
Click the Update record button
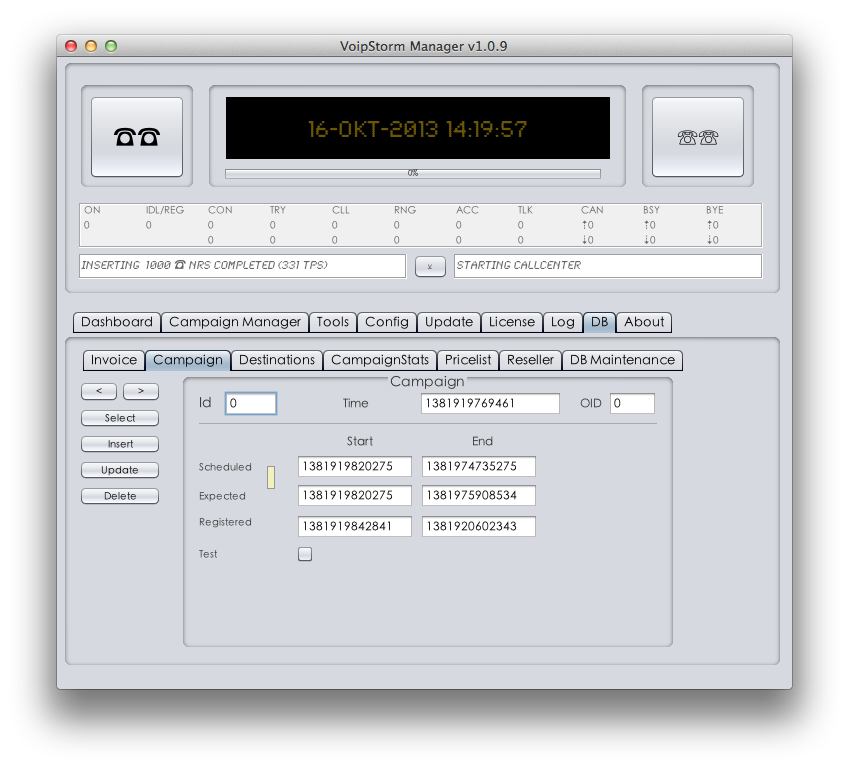[120, 470]
